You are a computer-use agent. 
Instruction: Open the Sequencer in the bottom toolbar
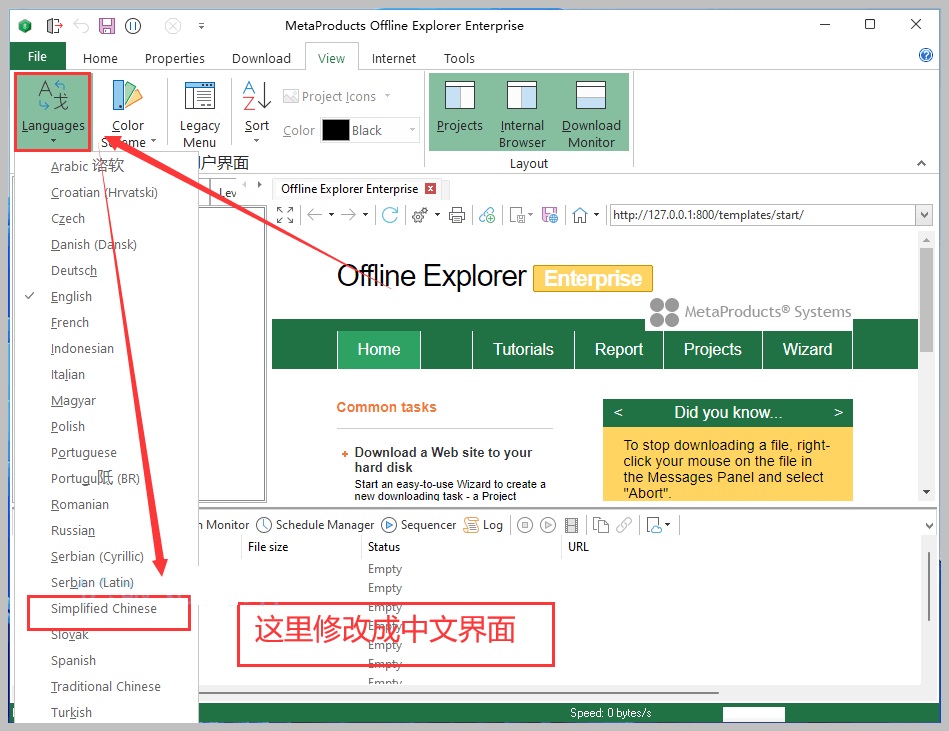pyautogui.click(x=419, y=525)
